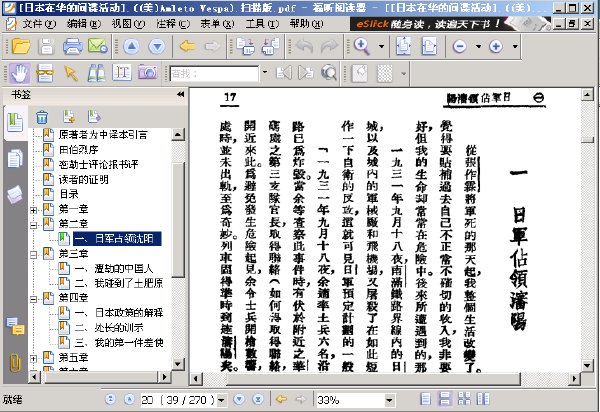Select the 二、我碰到了土肥原 bookmark
This screenshot has height=412, width=600.
[119, 283]
